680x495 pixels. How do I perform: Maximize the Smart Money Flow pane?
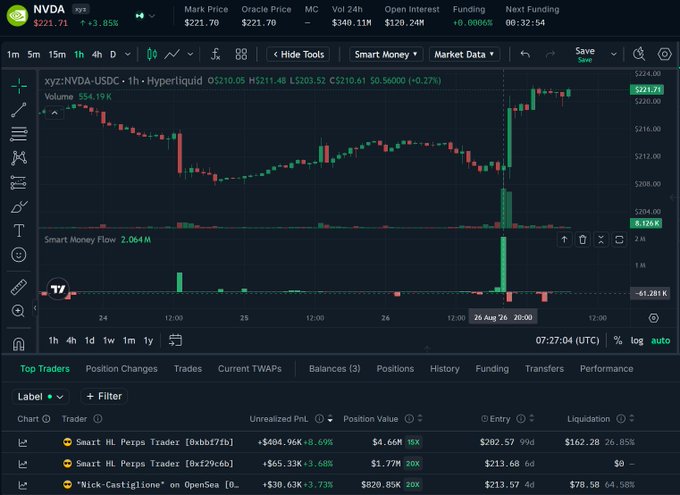[619, 239]
